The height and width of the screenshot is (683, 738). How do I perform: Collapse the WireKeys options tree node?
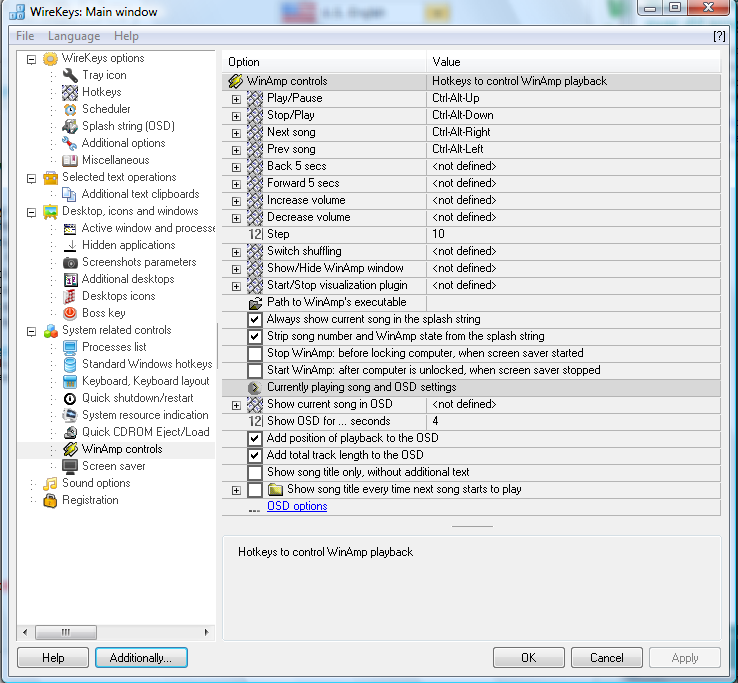tap(32, 59)
